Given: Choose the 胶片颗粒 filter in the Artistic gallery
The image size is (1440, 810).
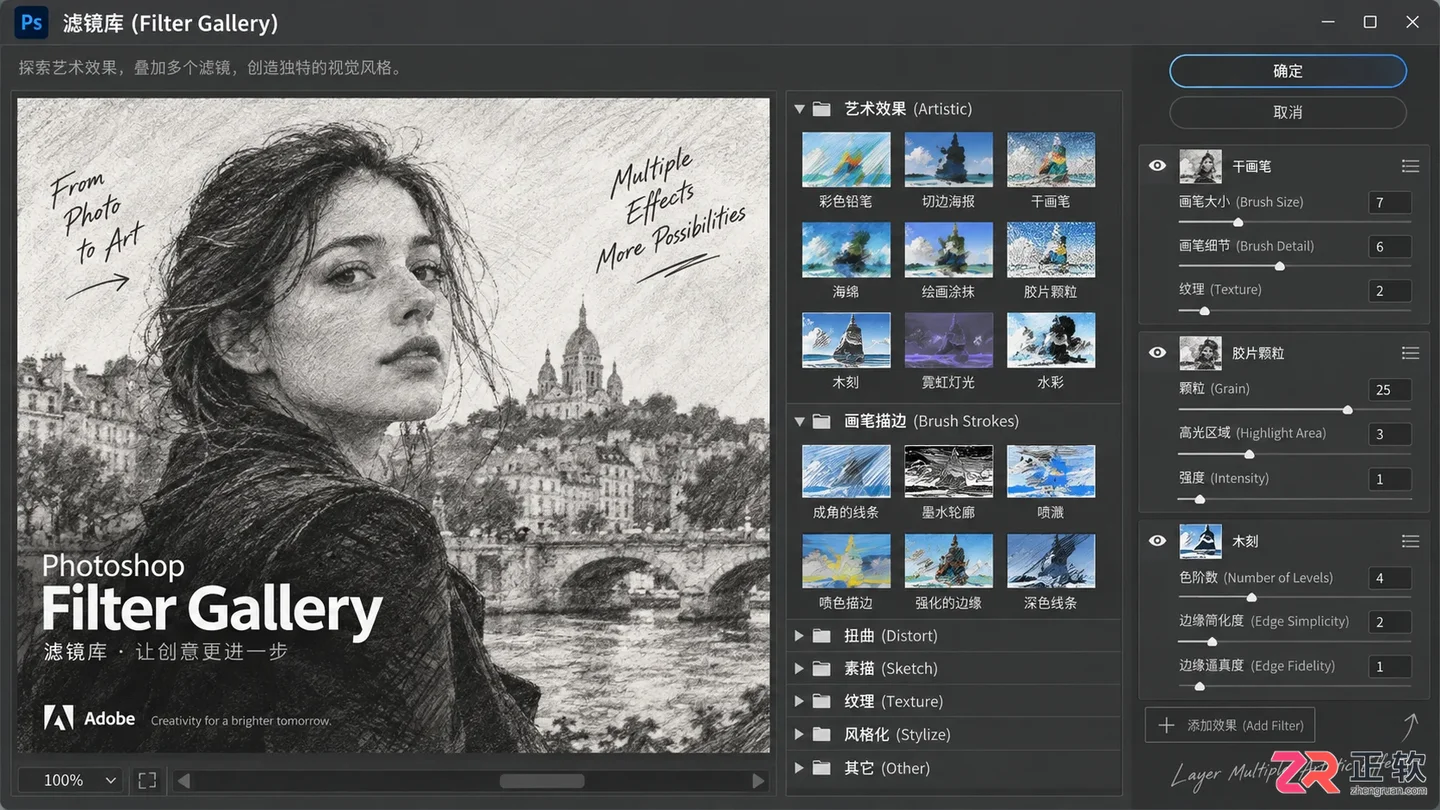Looking at the screenshot, I should 1050,250.
